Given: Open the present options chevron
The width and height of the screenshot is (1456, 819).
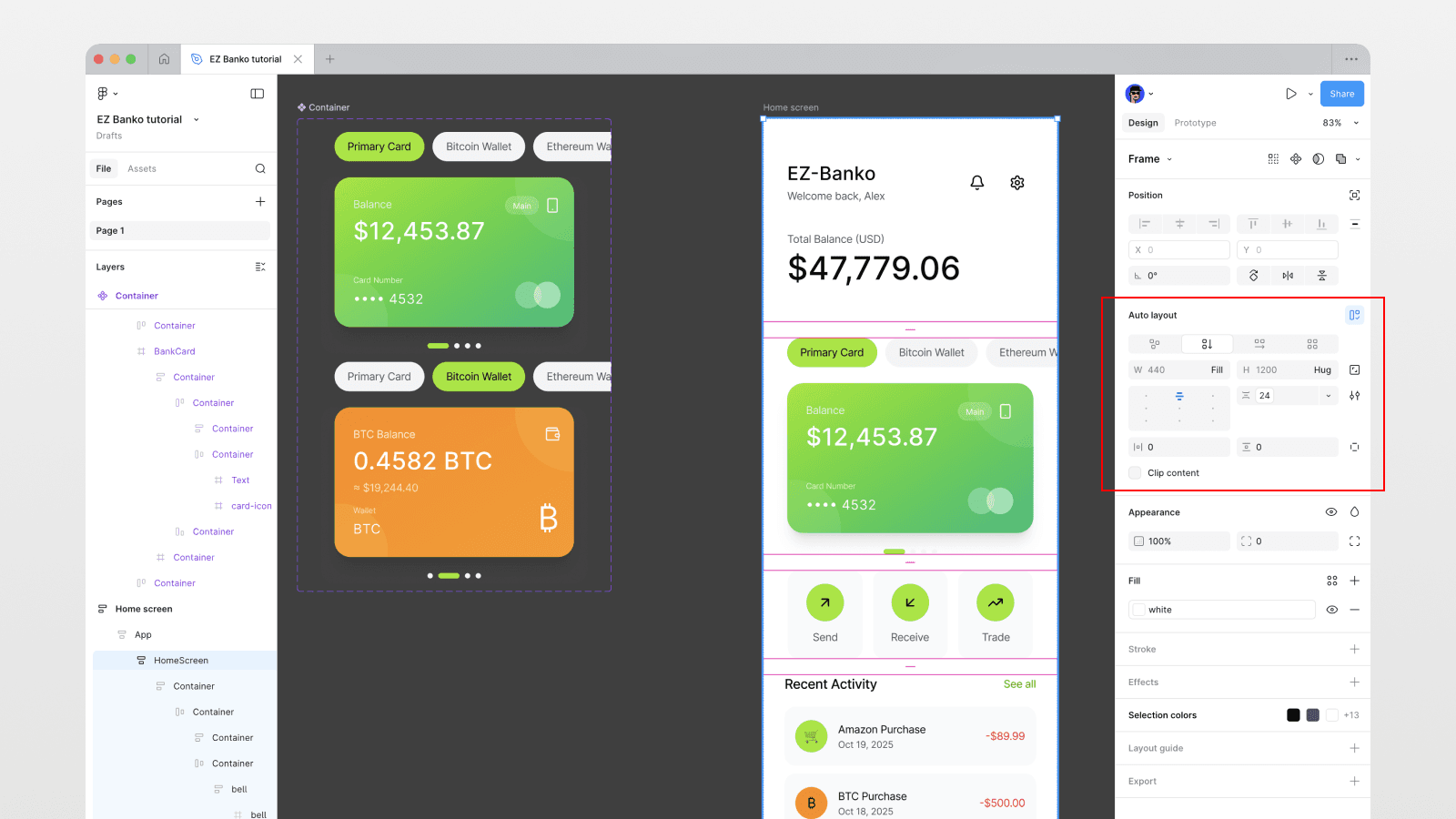Looking at the screenshot, I should click(1310, 94).
